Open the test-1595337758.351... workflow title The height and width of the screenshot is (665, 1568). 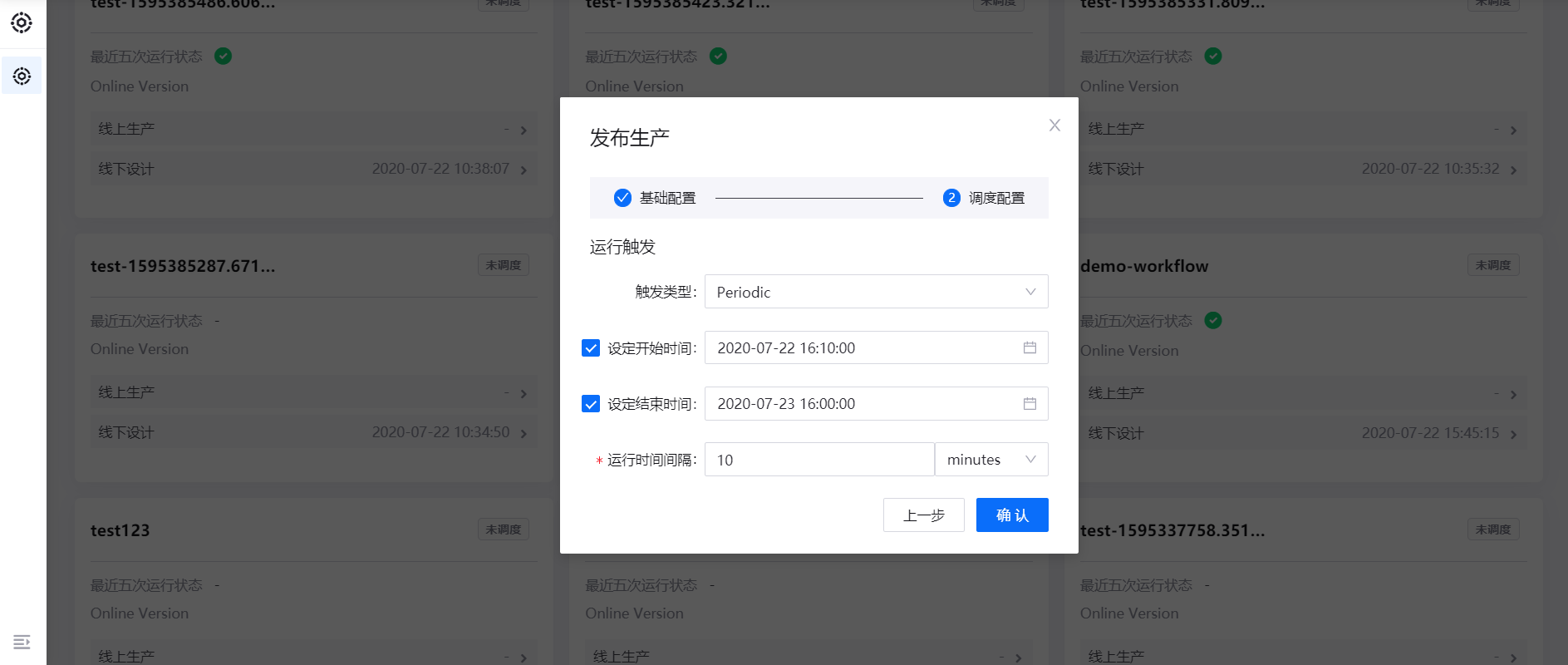point(1172,530)
